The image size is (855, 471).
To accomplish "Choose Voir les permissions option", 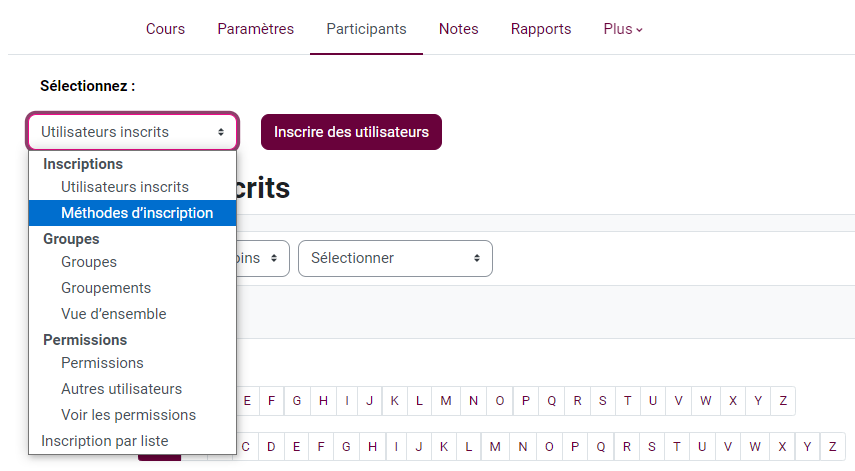I will point(129,415).
